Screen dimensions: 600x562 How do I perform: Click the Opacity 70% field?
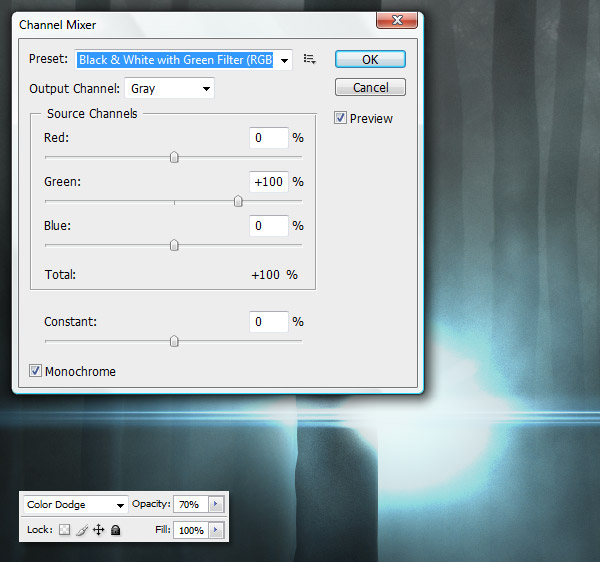tap(191, 504)
